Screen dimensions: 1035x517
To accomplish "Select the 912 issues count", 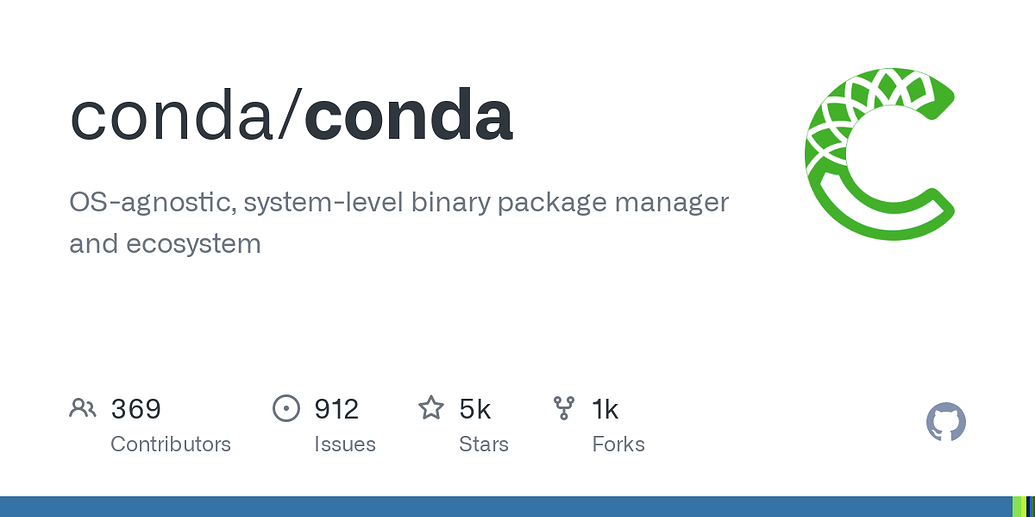I will pos(336,409).
